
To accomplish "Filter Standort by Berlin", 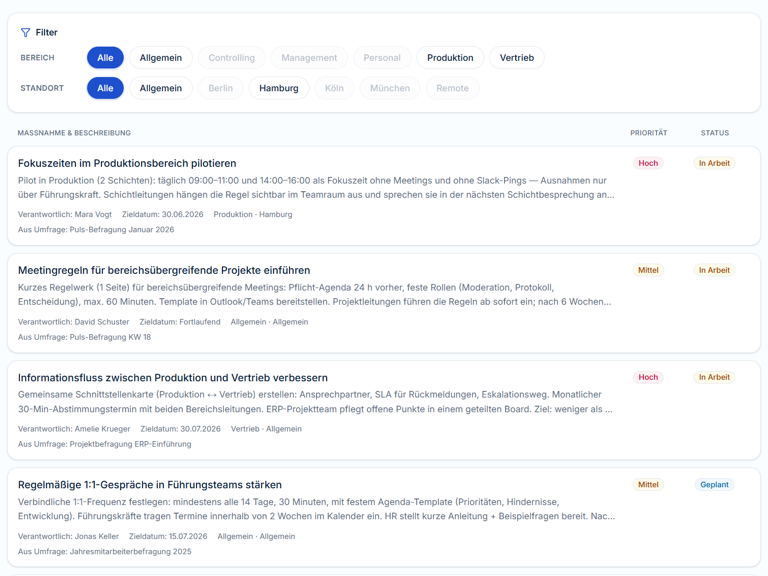I will 220,88.
